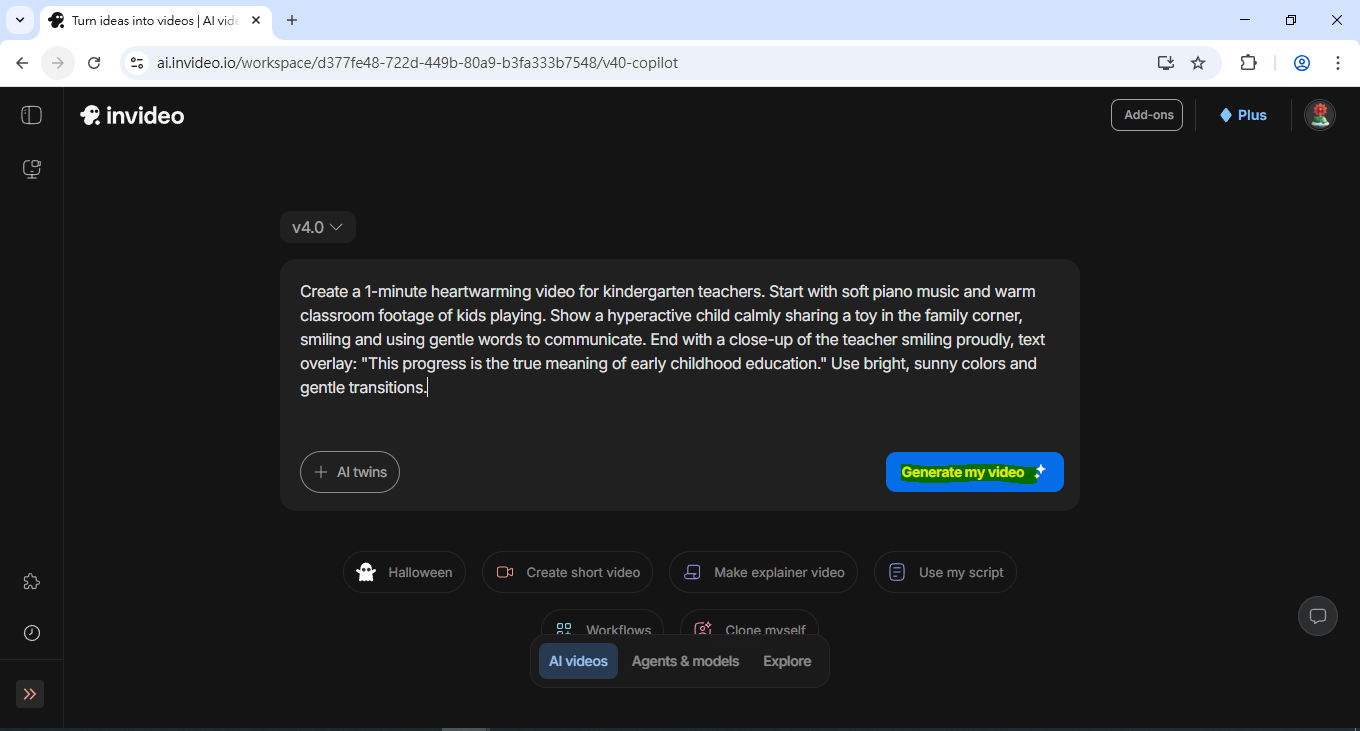This screenshot has height=731, width=1360.
Task: Expand the browser tab search dropdown arrow
Action: [x=19, y=20]
